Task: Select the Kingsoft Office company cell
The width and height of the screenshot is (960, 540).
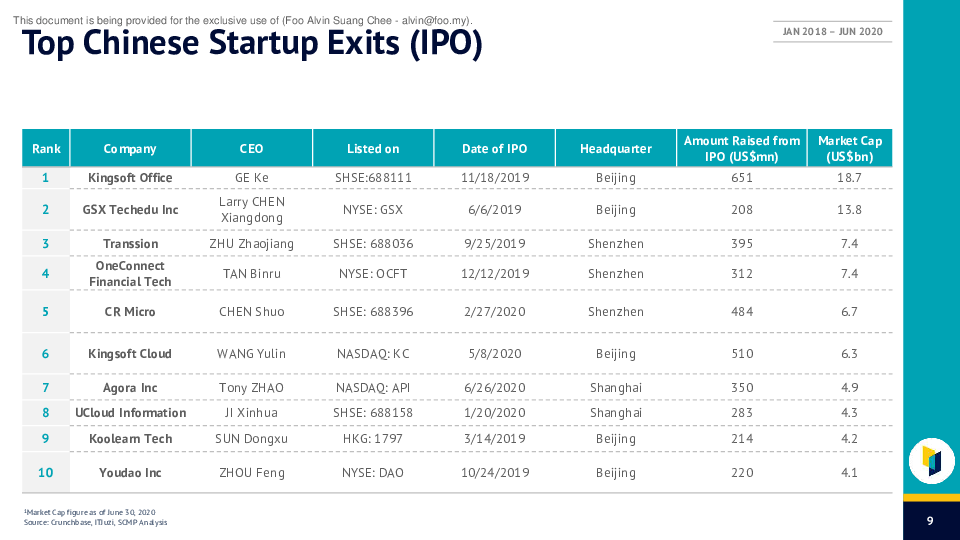Action: pyautogui.click(x=130, y=178)
